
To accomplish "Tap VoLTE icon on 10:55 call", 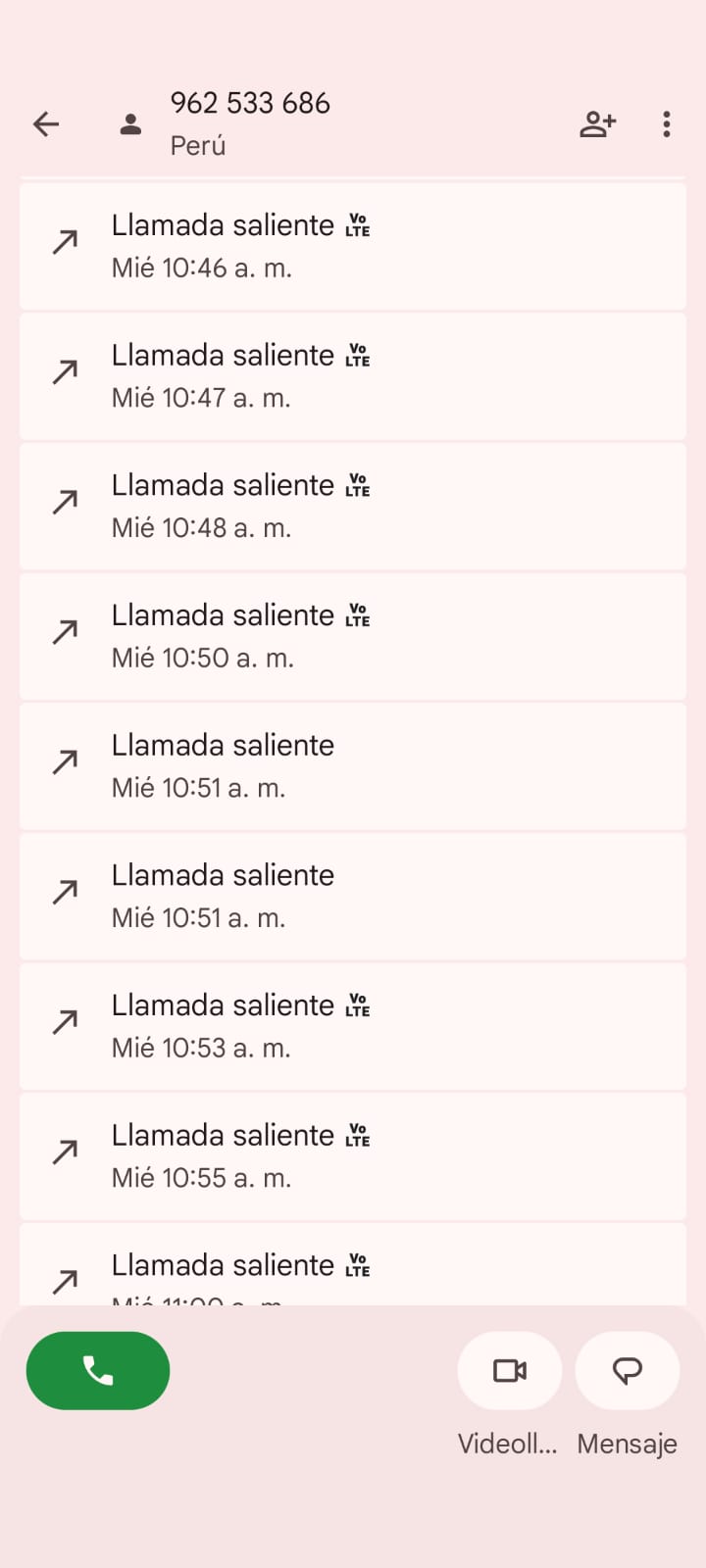I will [x=358, y=1136].
